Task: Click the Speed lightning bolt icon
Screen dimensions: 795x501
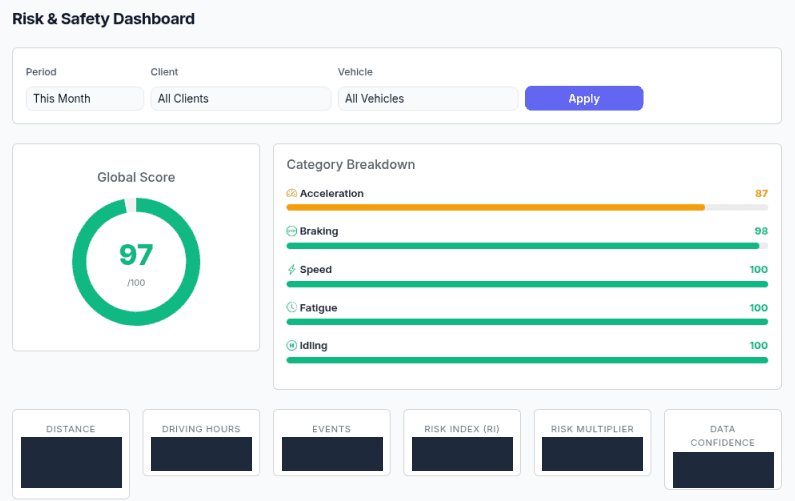Action: (292, 269)
